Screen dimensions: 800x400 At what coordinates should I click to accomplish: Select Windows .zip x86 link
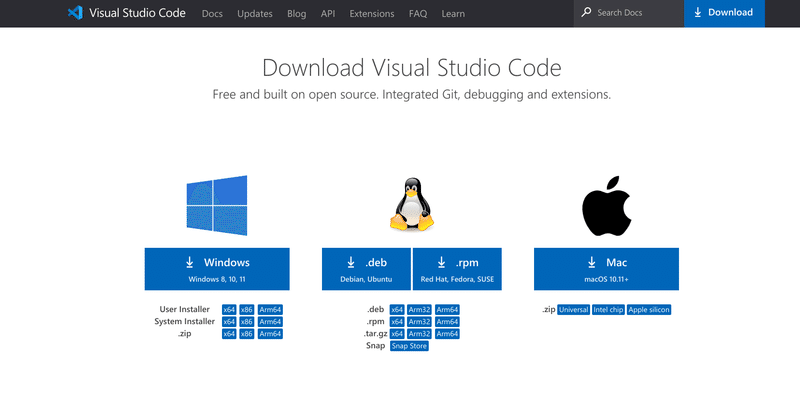tap(247, 334)
